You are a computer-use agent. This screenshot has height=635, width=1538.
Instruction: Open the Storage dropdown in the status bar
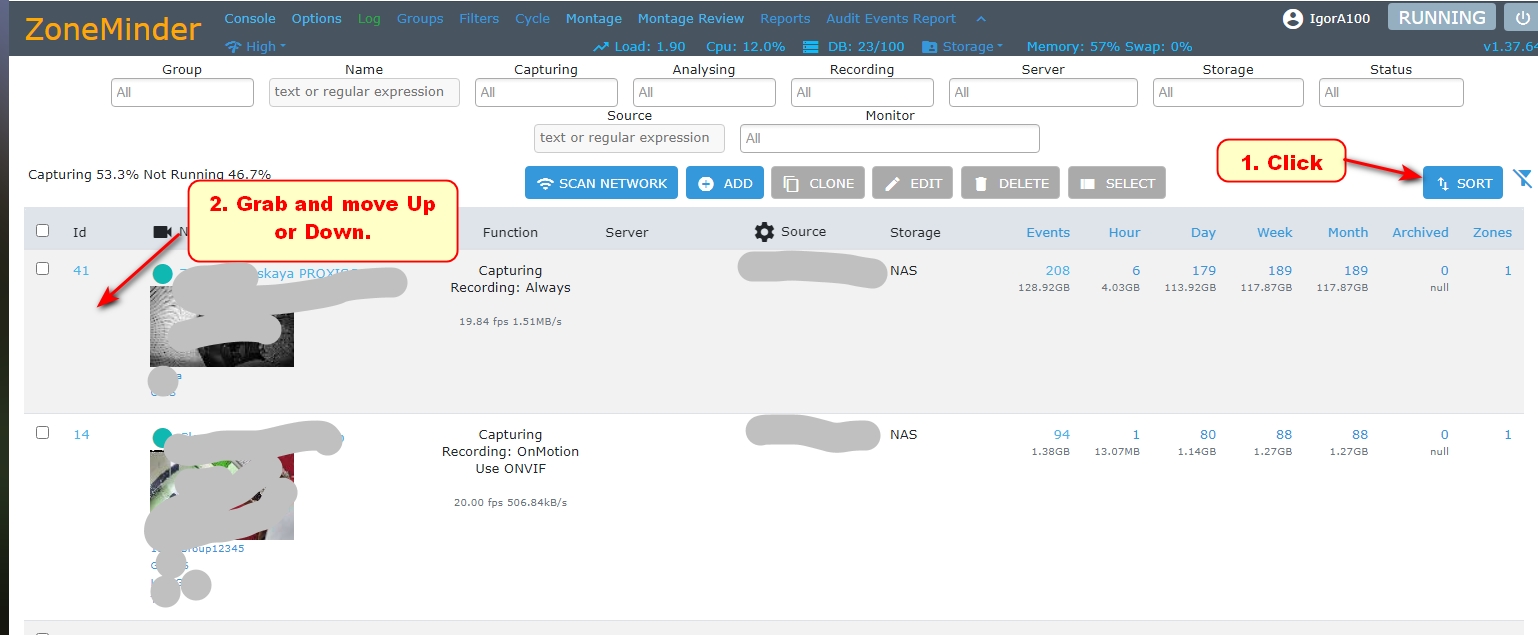(973, 47)
